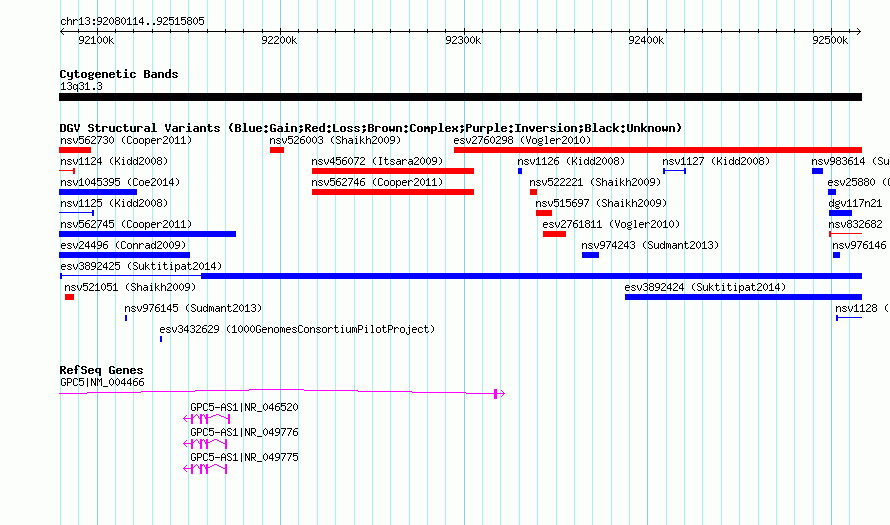Viewport: 890px width, 525px height.
Task: Open the nsv1045395 (Coe2014) blue gain bar
Action: (98, 192)
